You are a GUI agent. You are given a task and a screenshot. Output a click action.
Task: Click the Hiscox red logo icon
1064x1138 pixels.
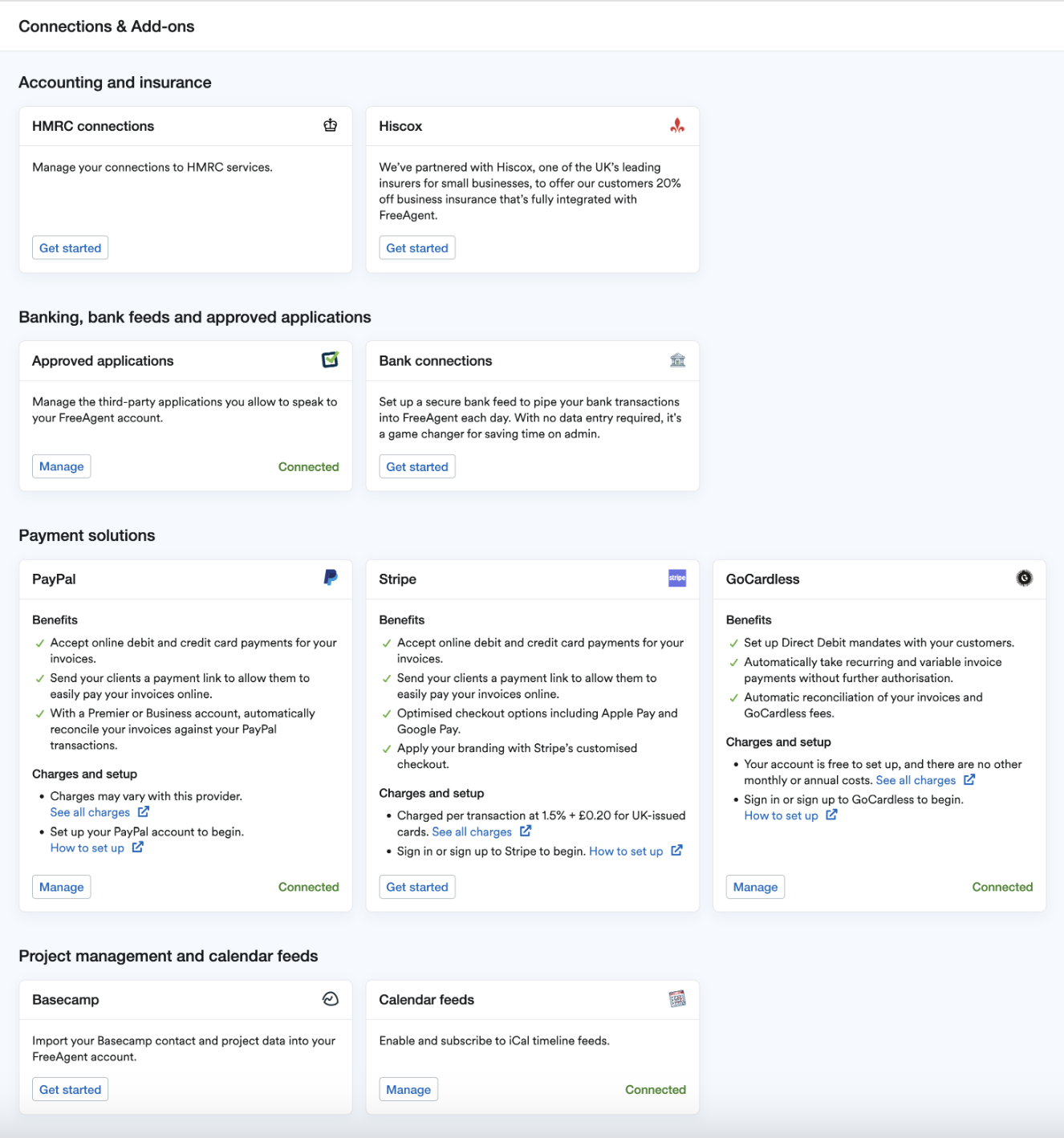click(x=677, y=125)
